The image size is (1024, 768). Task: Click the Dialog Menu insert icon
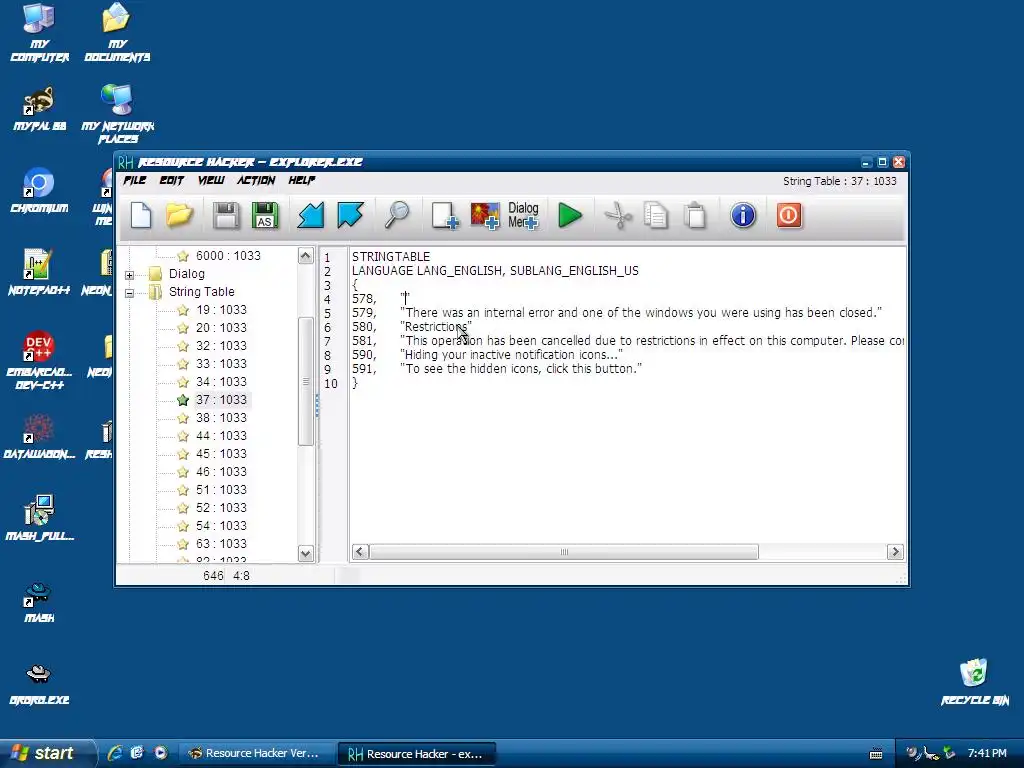[523, 216]
